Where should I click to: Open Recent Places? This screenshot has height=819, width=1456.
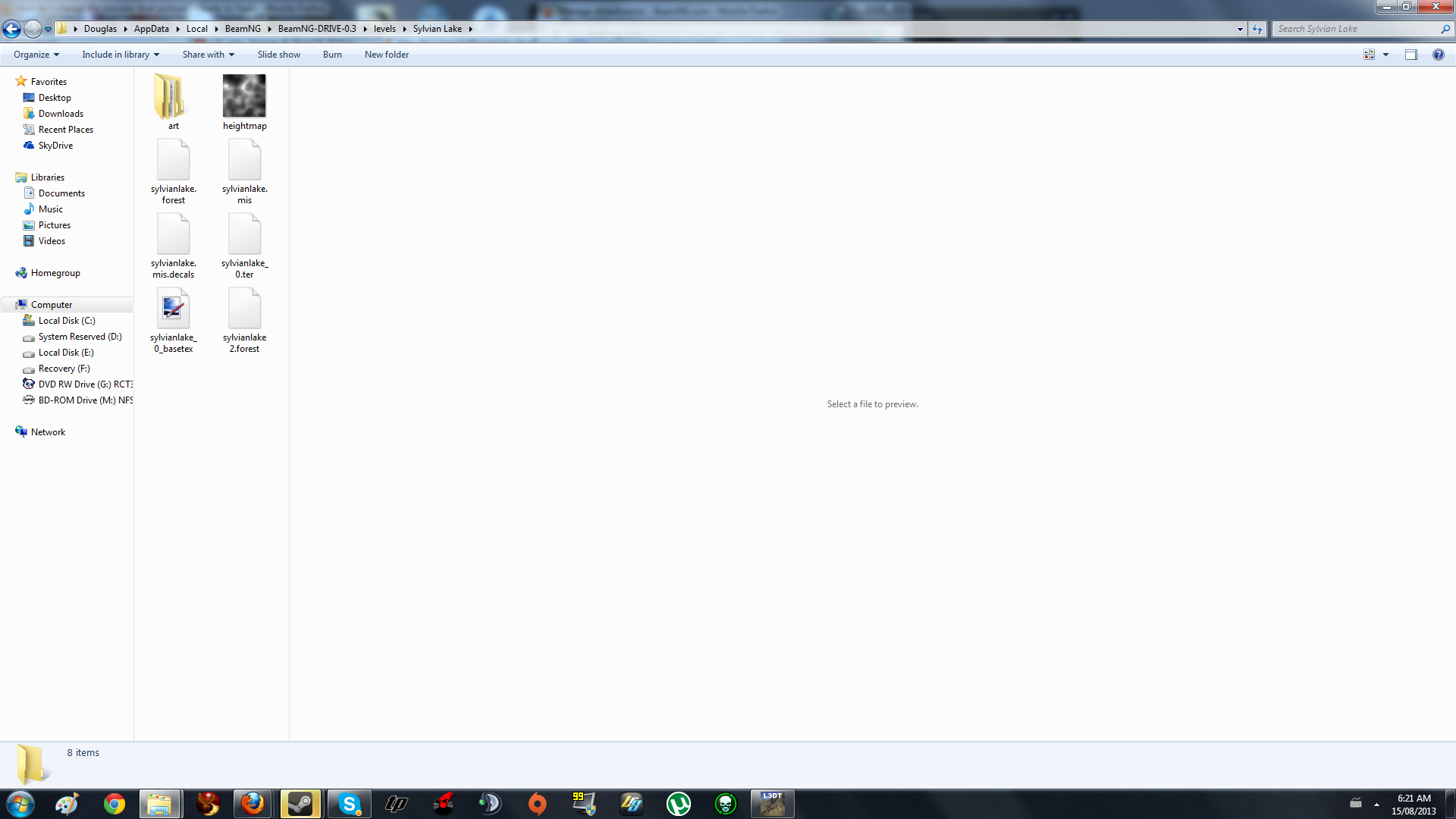coord(65,130)
